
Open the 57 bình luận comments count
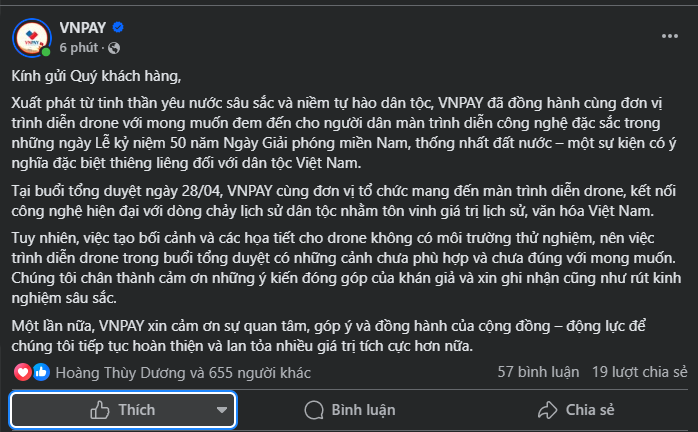tap(538, 372)
